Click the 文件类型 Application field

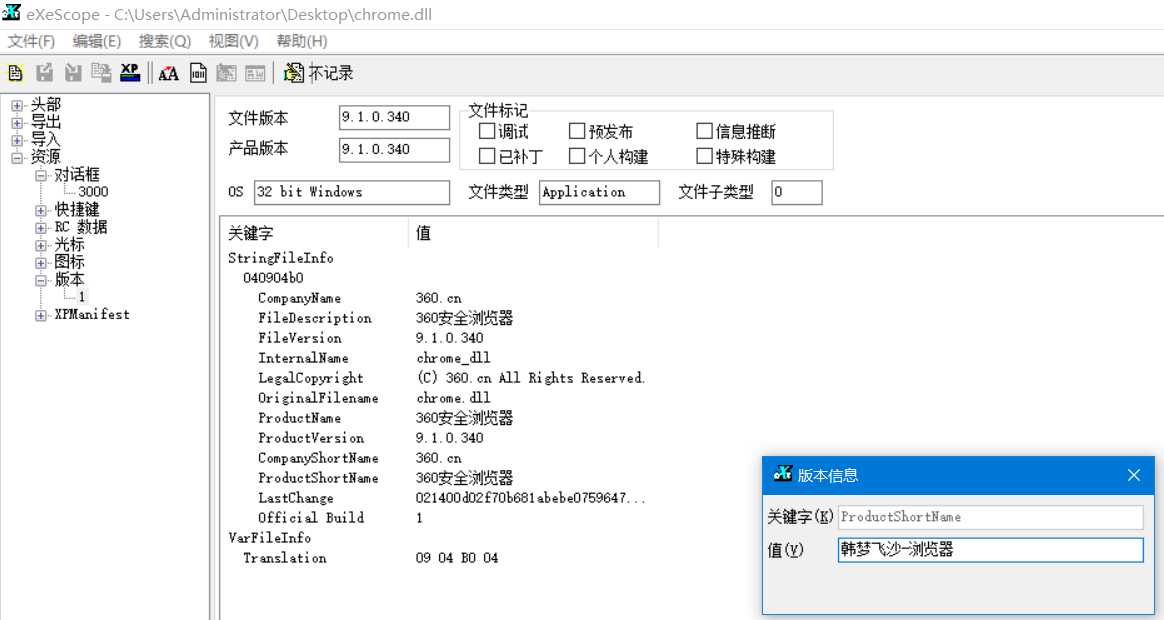[599, 192]
